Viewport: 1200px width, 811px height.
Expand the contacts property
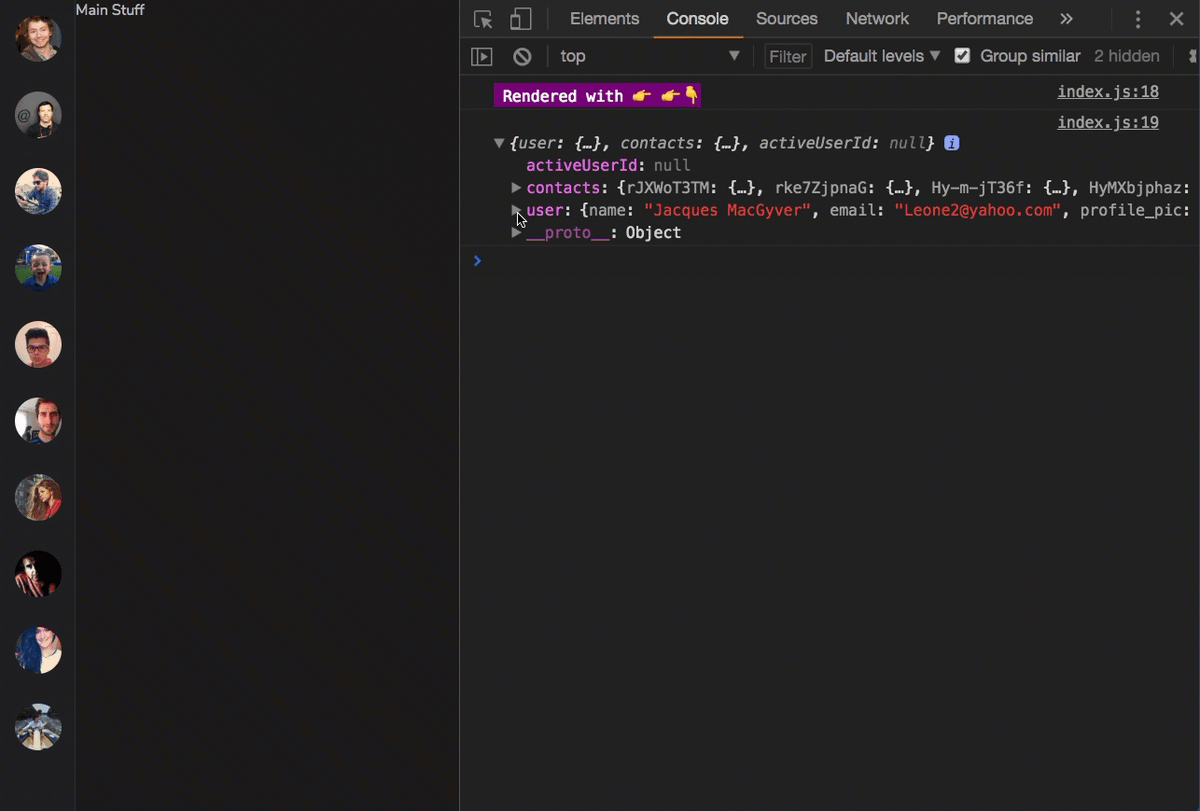pos(516,188)
